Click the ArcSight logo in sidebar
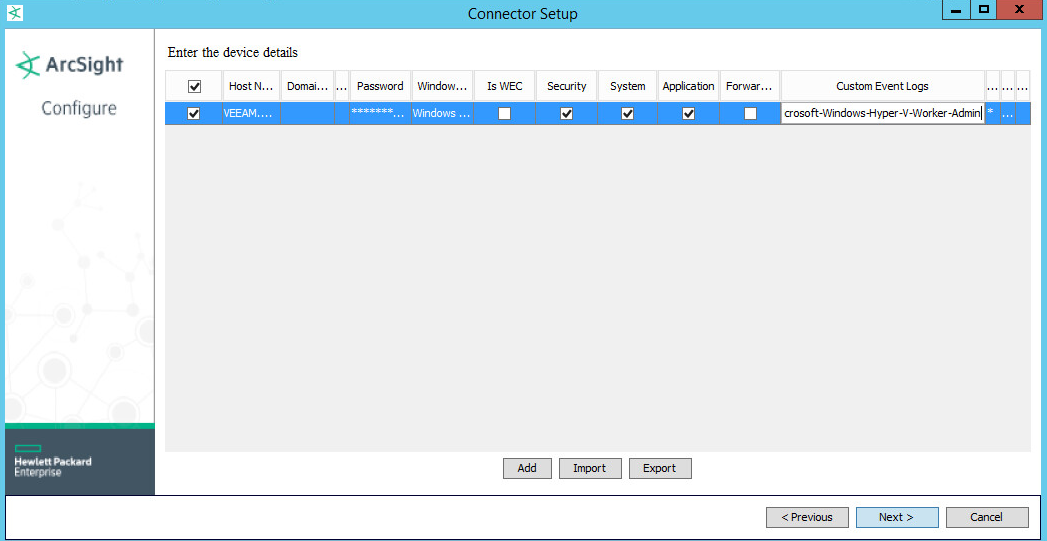This screenshot has height=541, width=1047. click(x=70, y=66)
